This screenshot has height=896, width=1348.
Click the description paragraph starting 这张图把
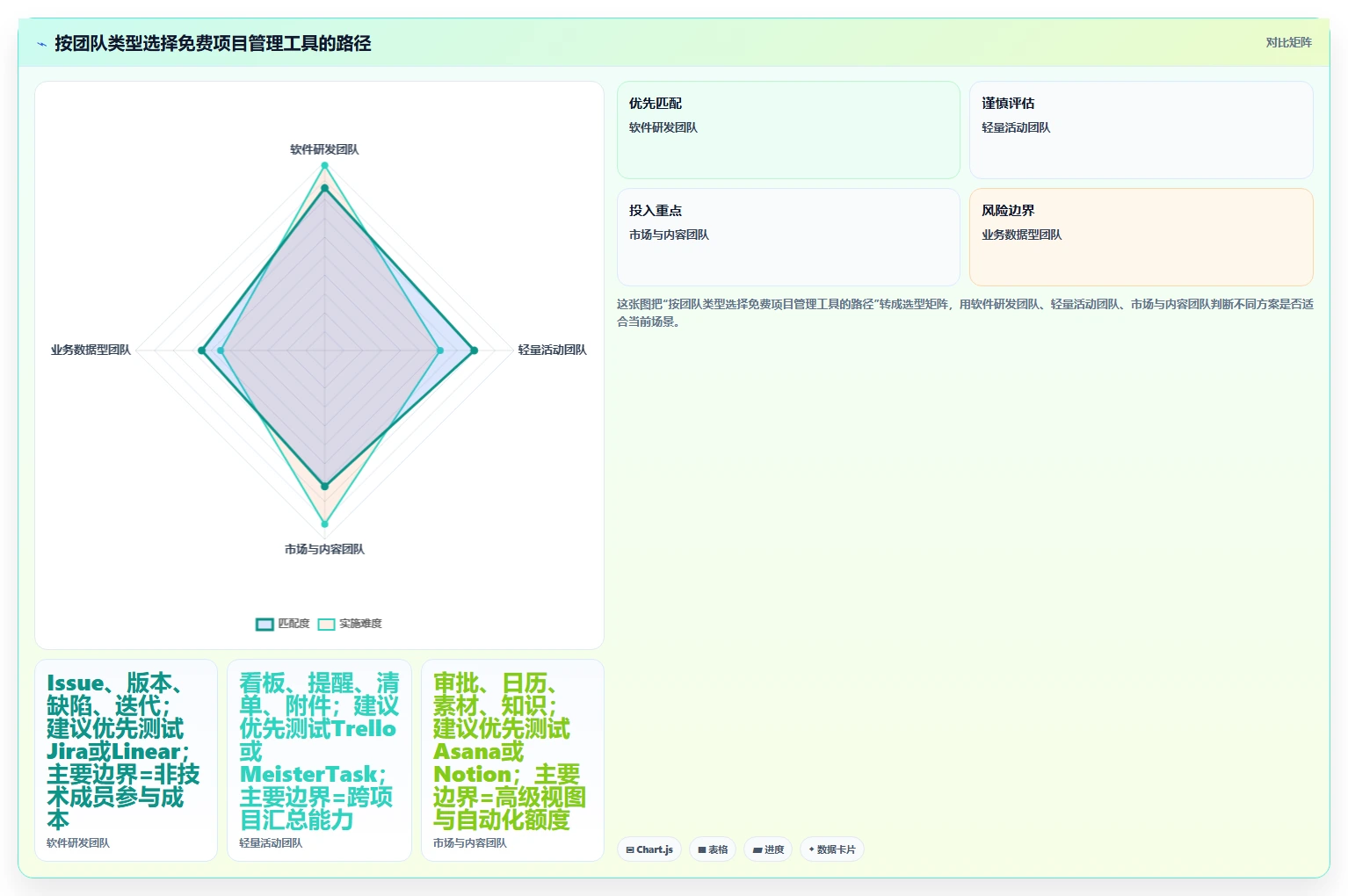coord(965,313)
